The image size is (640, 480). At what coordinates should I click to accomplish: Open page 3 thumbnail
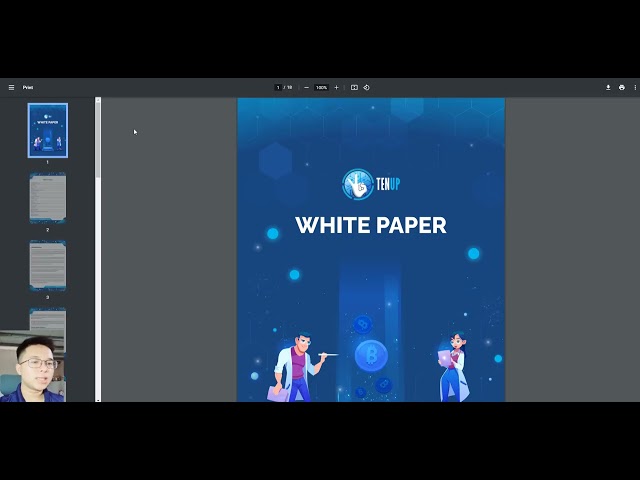pos(48,265)
